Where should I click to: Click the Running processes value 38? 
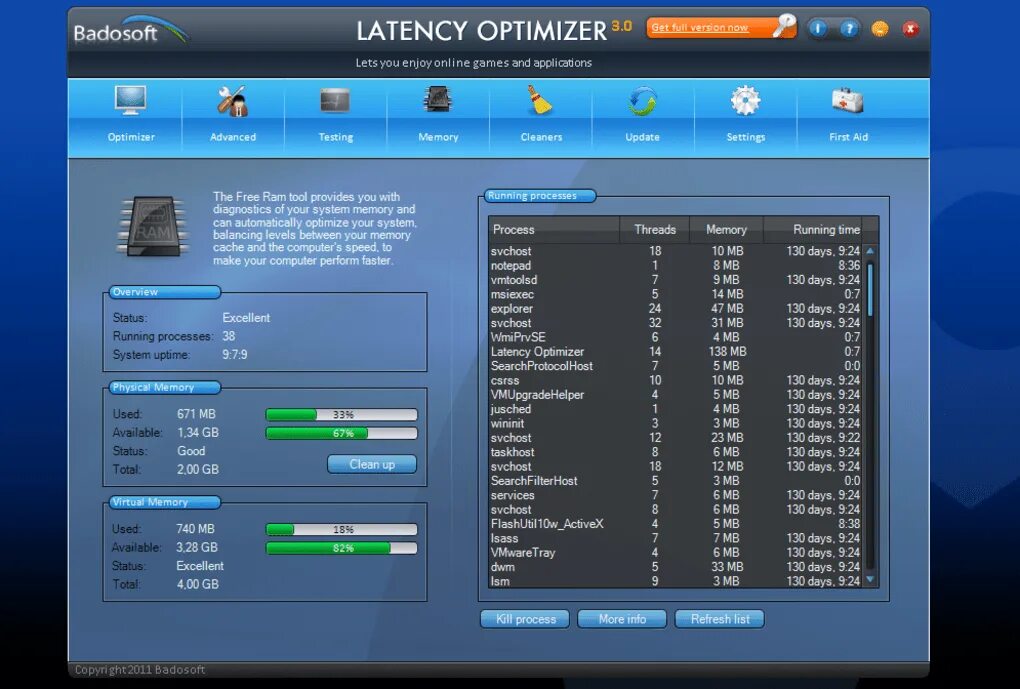[x=228, y=336]
